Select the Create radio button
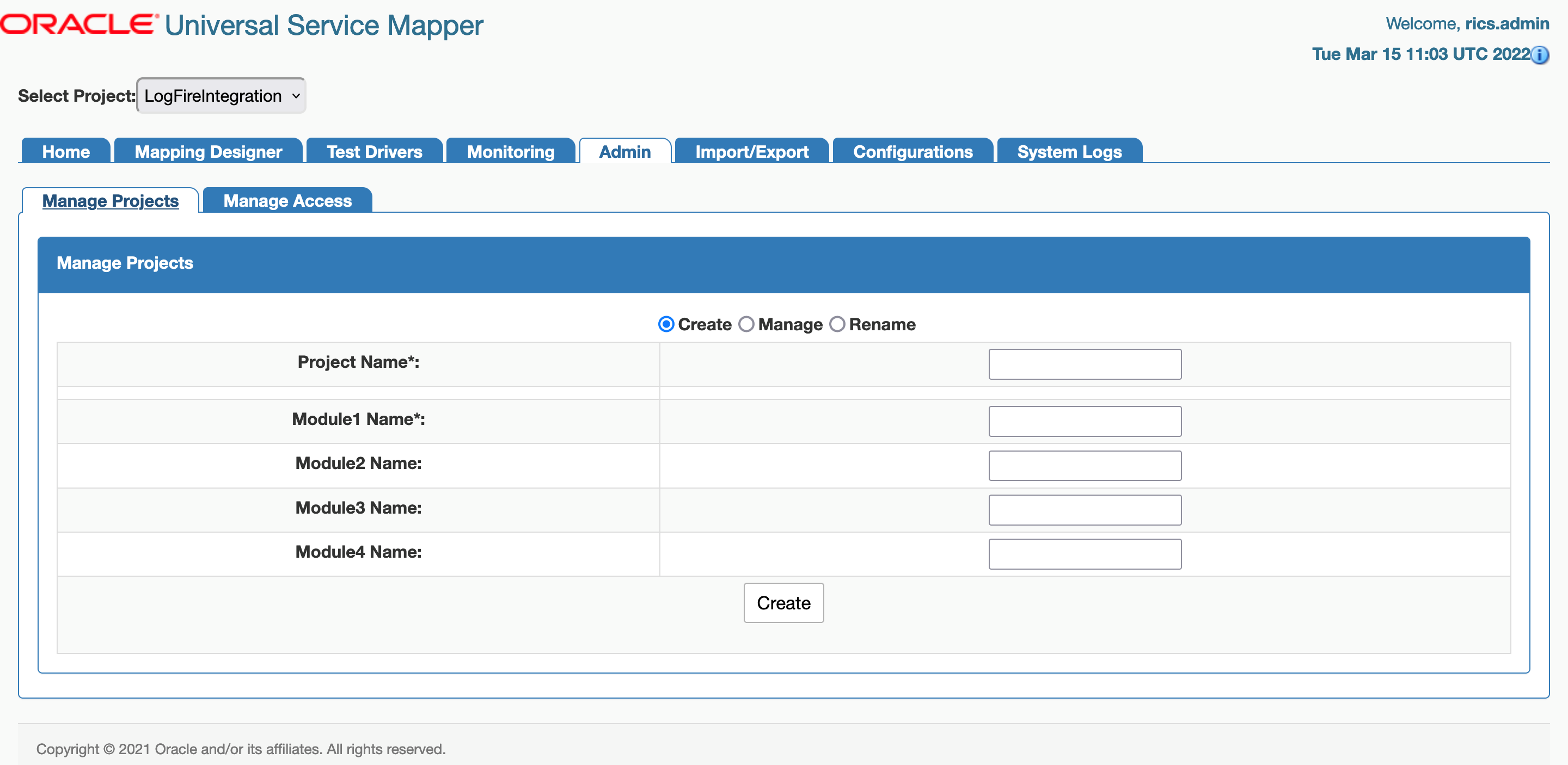Screen dimensions: 1568x765 pyautogui.click(x=666, y=324)
